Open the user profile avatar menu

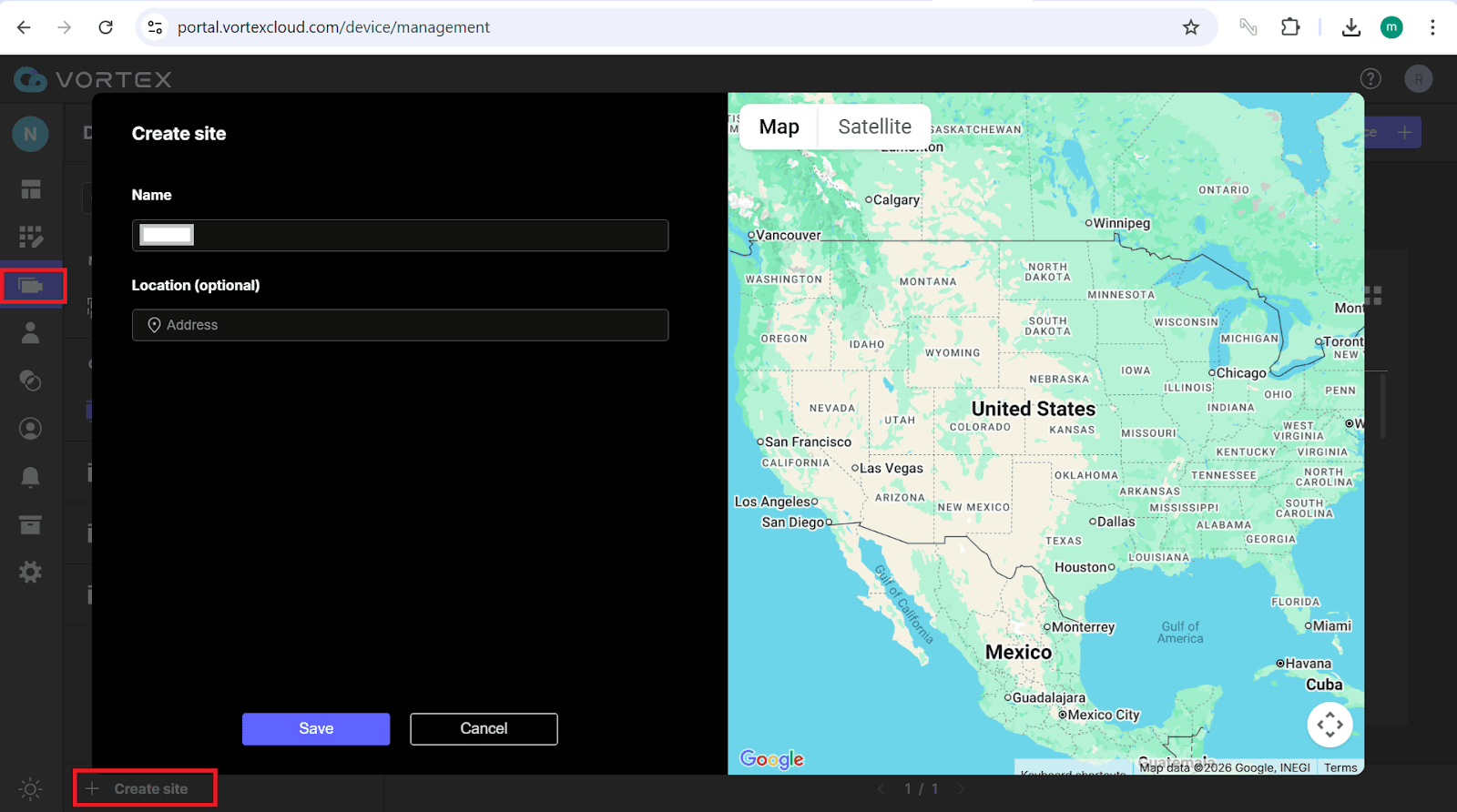(x=1418, y=79)
